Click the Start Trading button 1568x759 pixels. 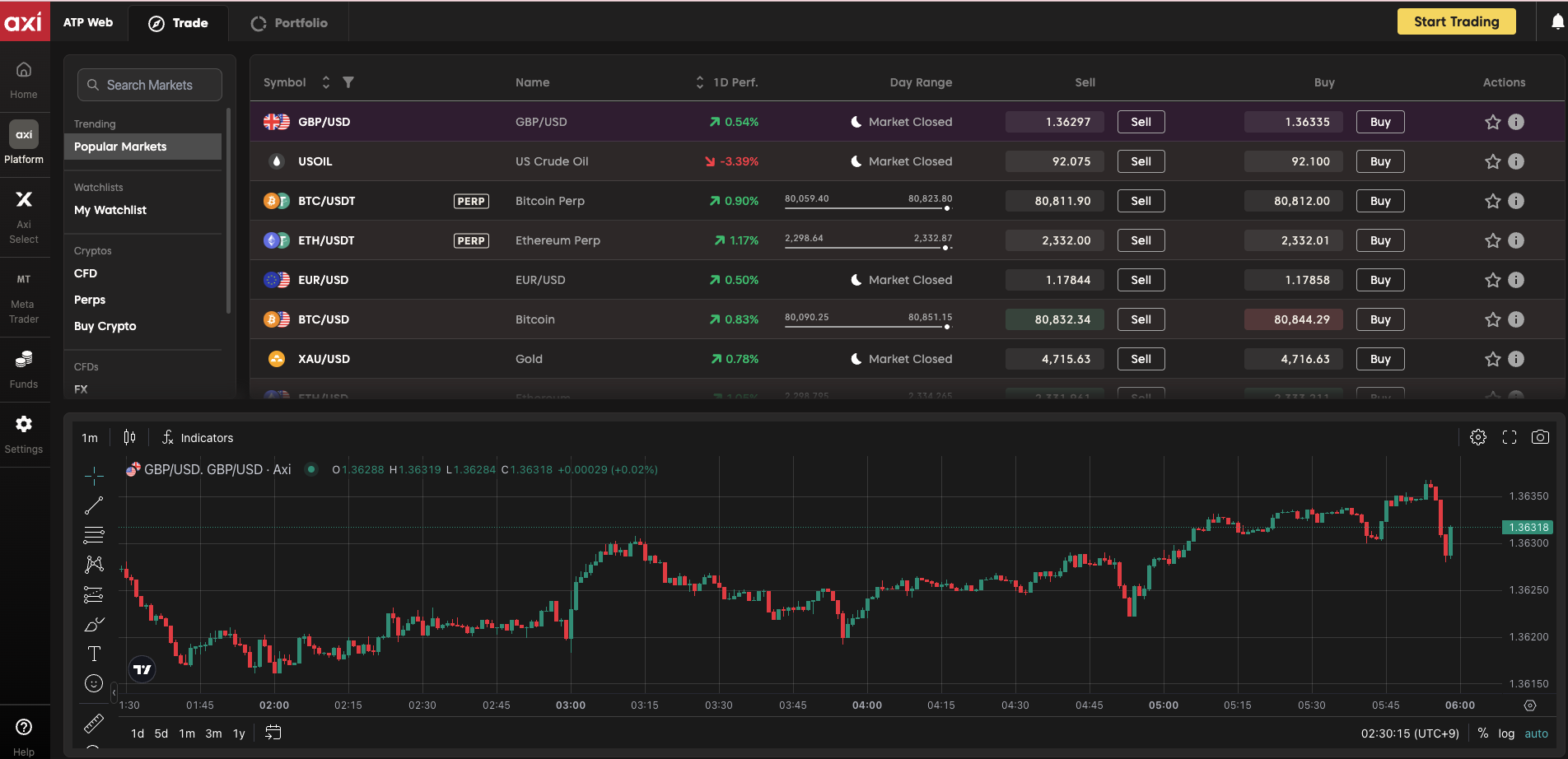point(1456,21)
